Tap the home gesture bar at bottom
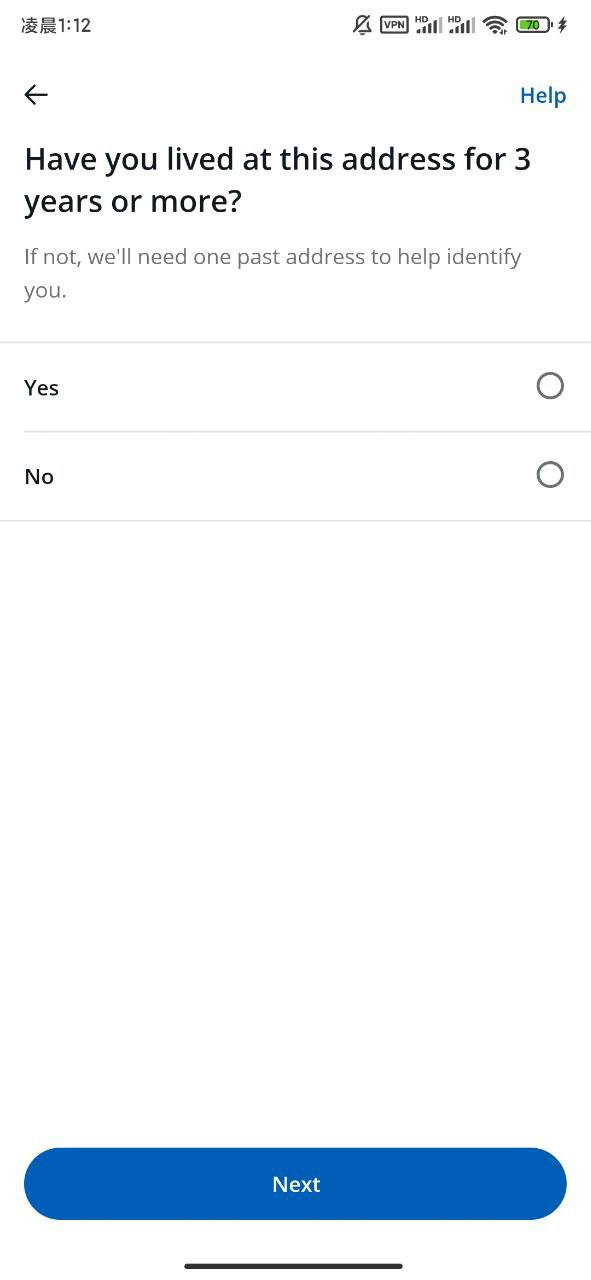Image resolution: width=591 pixels, height=1280 pixels. point(293,1266)
